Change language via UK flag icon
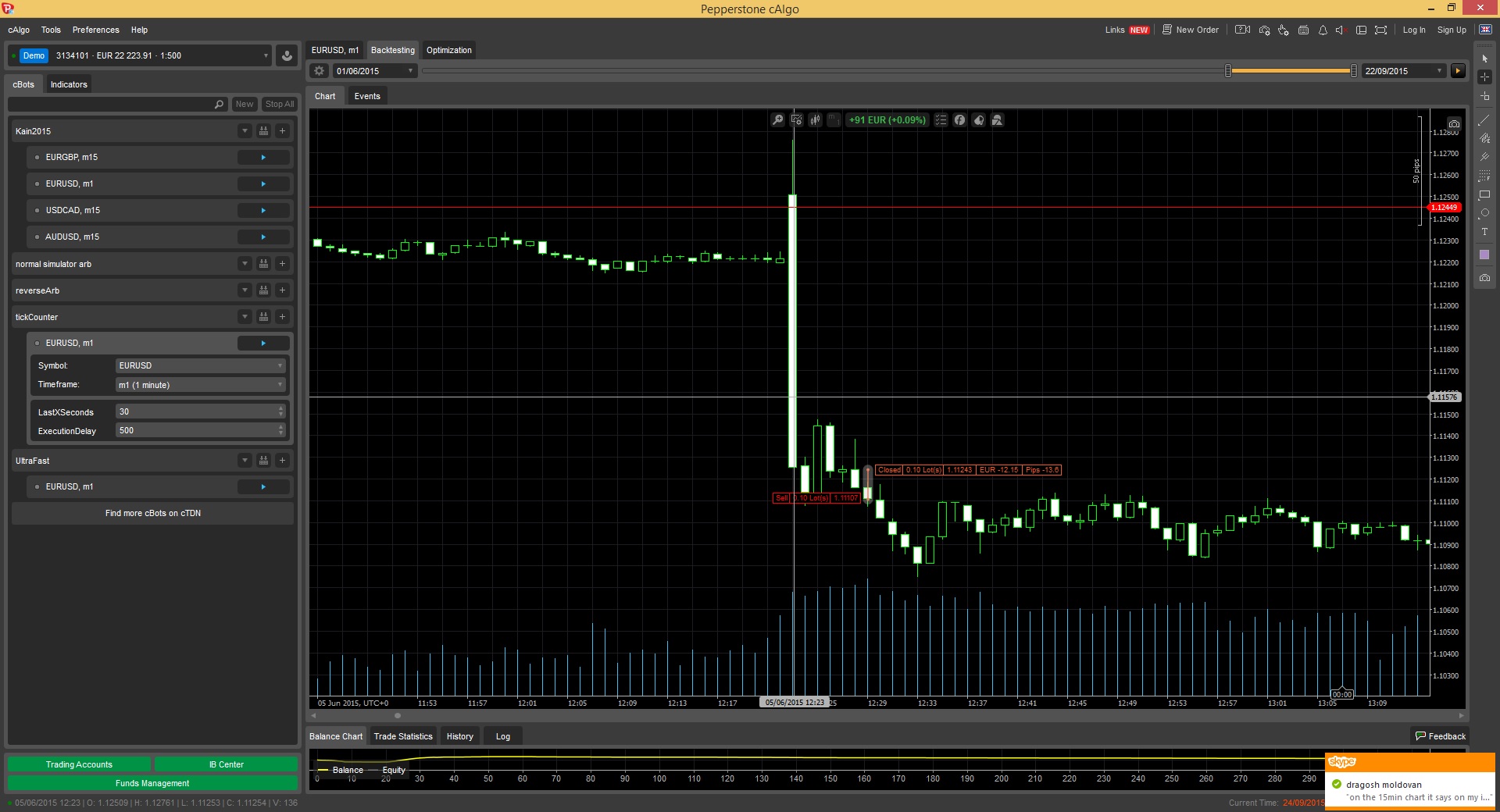 [1485, 30]
